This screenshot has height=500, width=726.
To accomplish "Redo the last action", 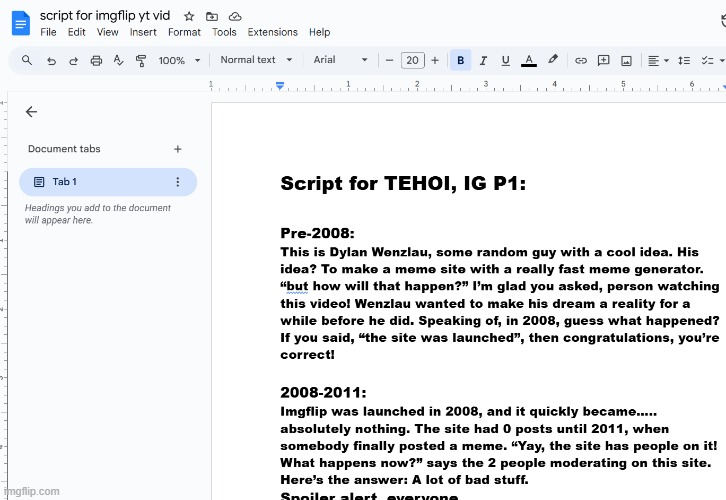I will pos(73,61).
